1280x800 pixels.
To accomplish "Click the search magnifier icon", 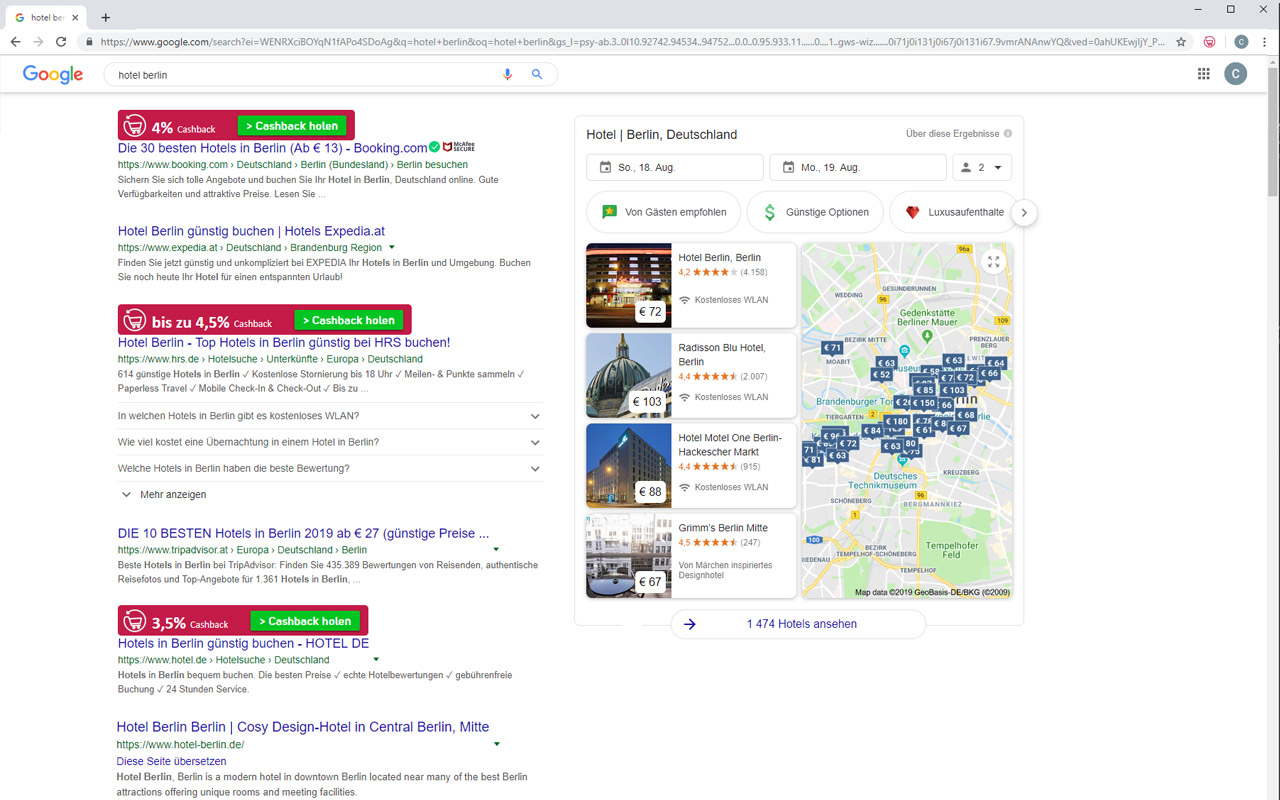I will [537, 74].
